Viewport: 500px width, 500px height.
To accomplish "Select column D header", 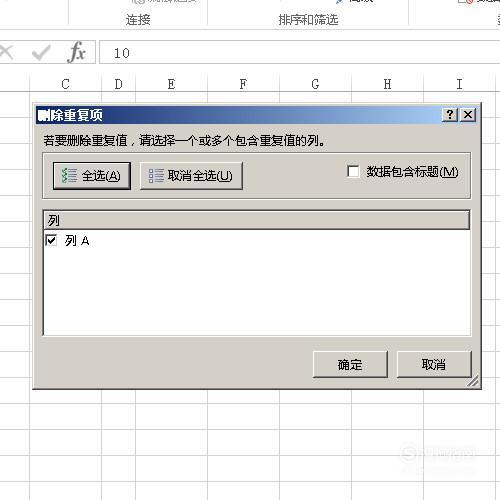I will 118,84.
